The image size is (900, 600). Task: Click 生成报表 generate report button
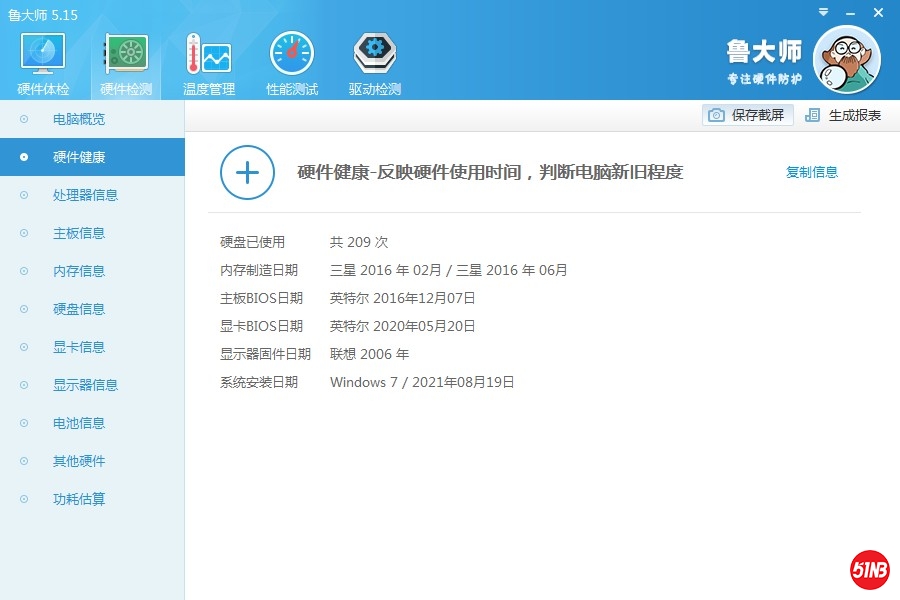(x=843, y=115)
